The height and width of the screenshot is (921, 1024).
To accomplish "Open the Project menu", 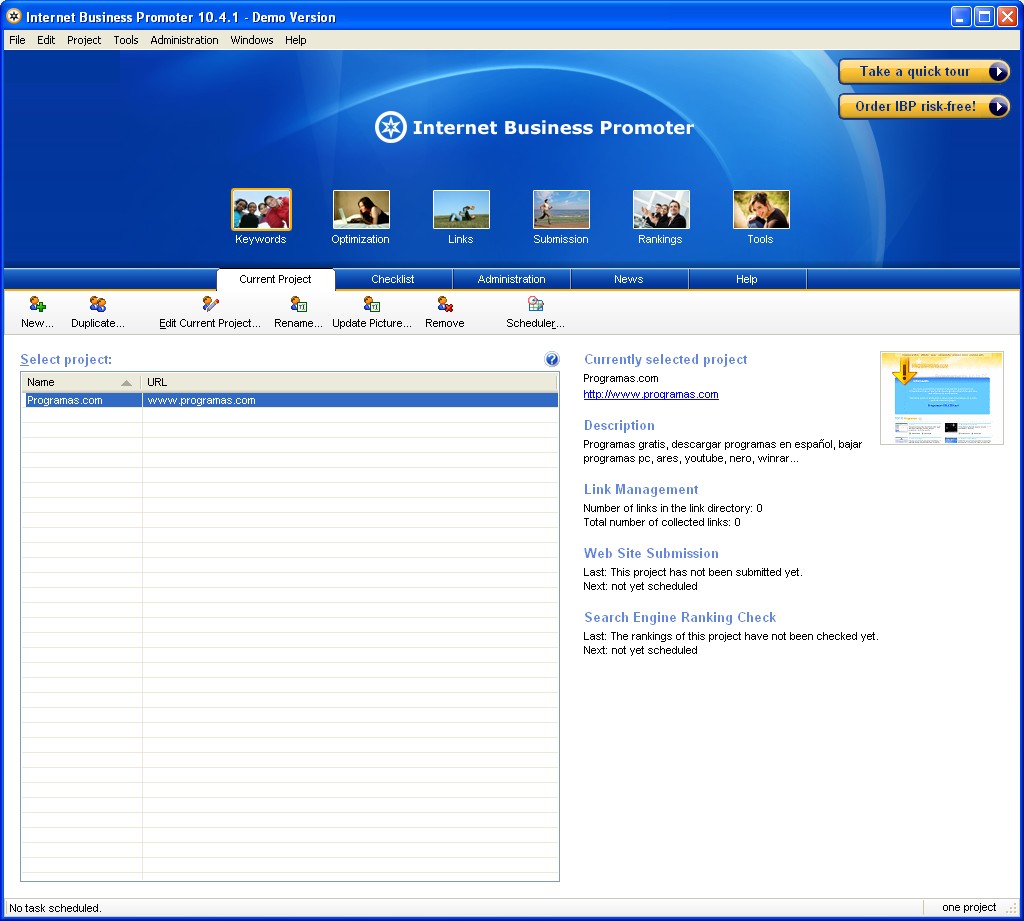I will pyautogui.click(x=84, y=40).
